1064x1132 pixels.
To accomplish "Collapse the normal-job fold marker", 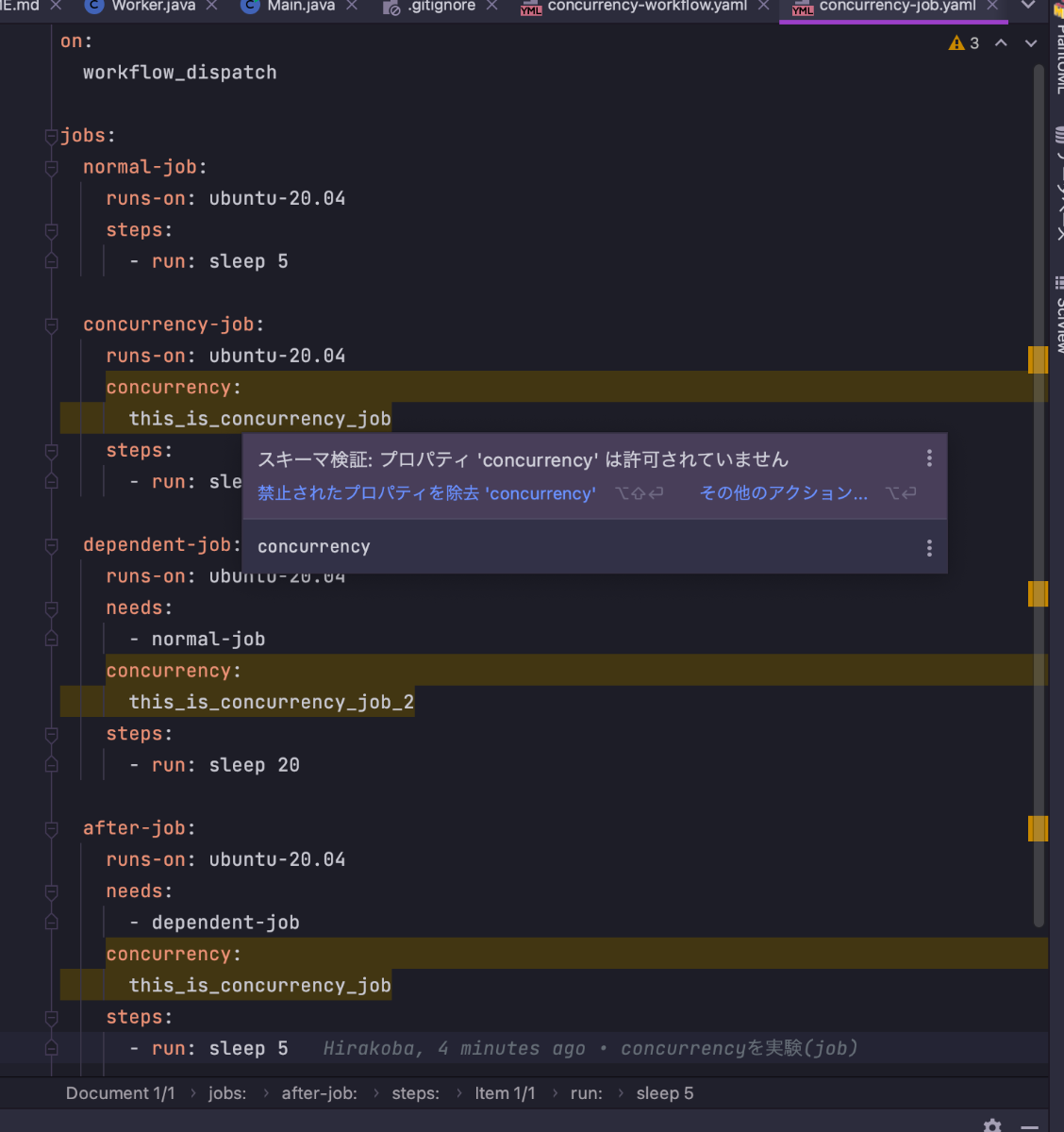I will (x=51, y=168).
